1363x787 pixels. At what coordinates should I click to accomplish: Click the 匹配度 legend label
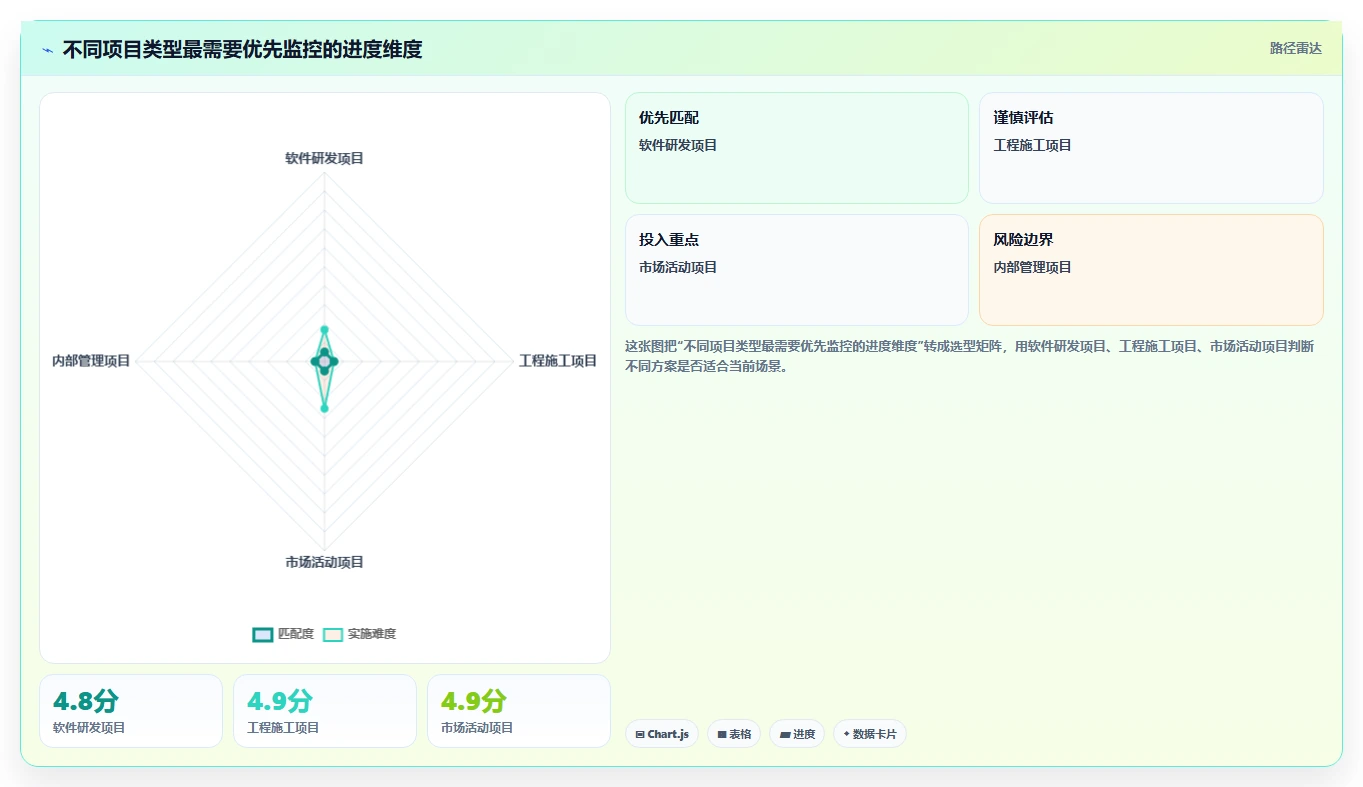click(296, 634)
